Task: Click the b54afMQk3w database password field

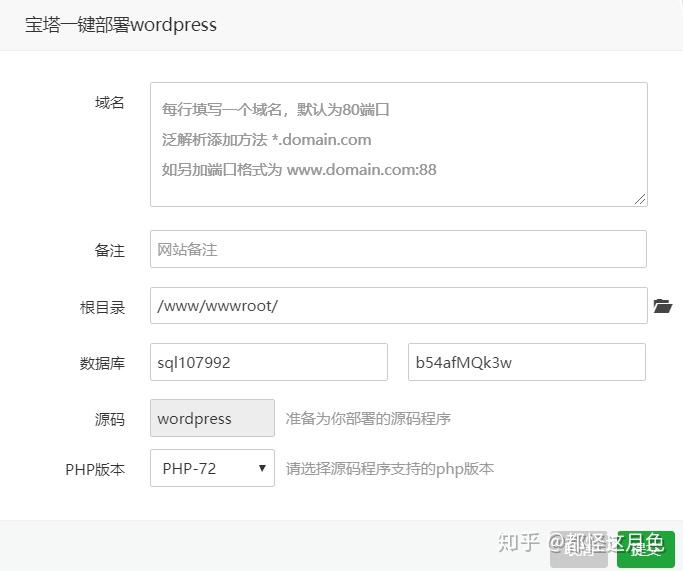Action: pyautogui.click(x=527, y=362)
